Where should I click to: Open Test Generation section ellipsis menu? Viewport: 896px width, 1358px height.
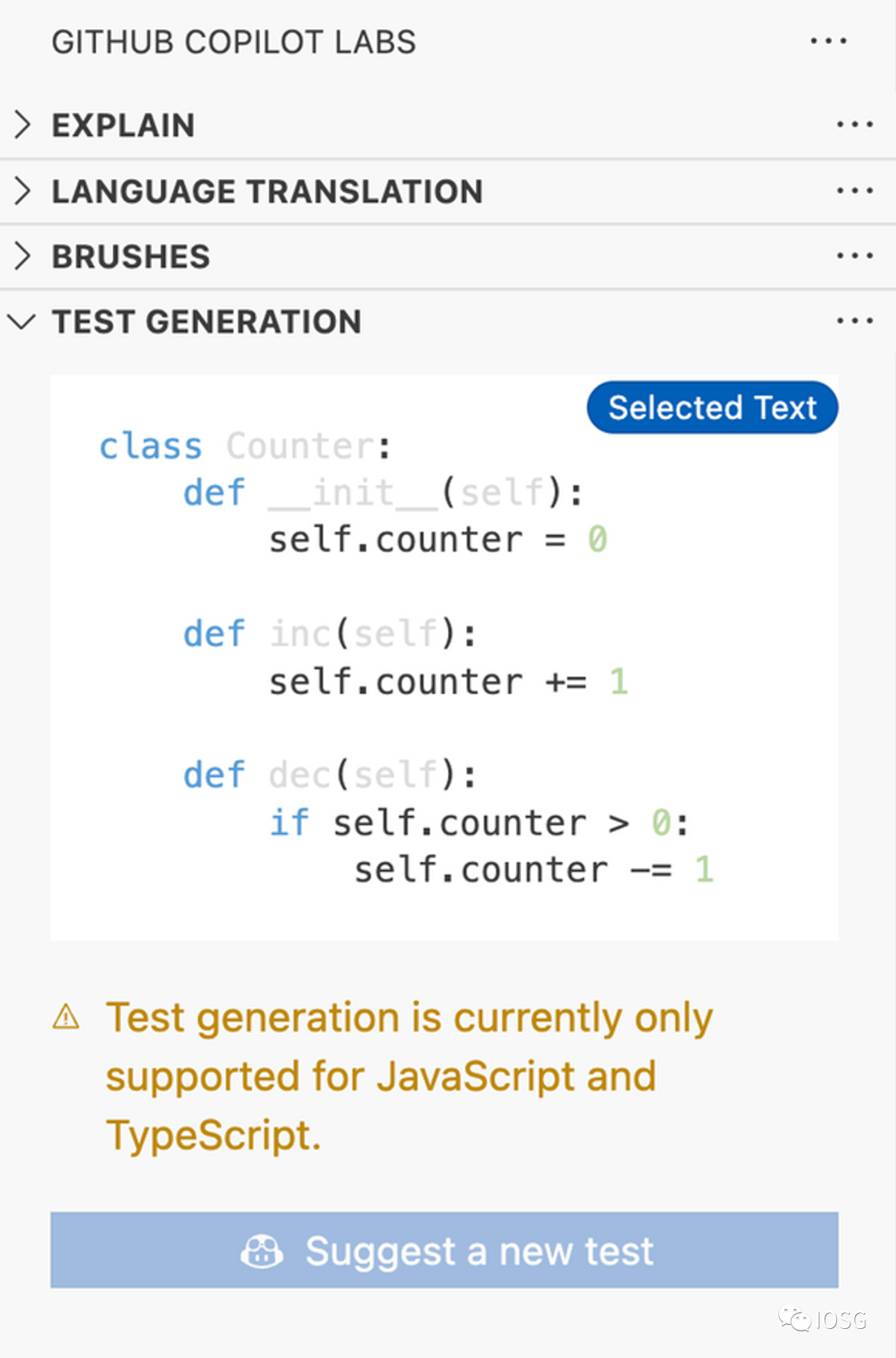pos(855,320)
